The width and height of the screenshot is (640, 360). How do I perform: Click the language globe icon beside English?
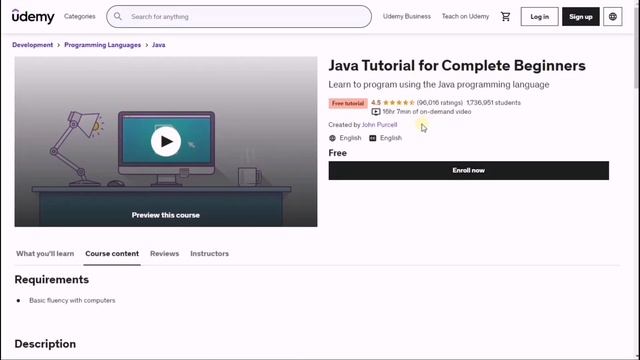tap(332, 138)
